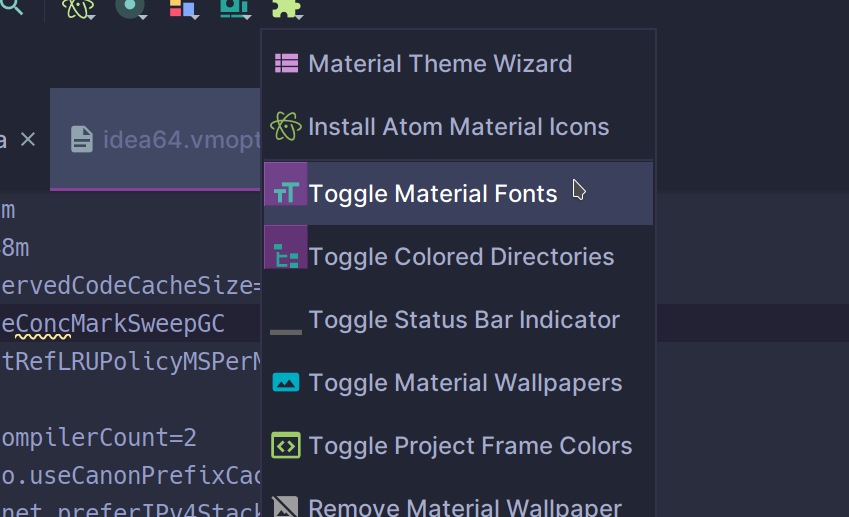The width and height of the screenshot is (849, 517).
Task: Toggle Material Fonts option
Action: [458, 193]
